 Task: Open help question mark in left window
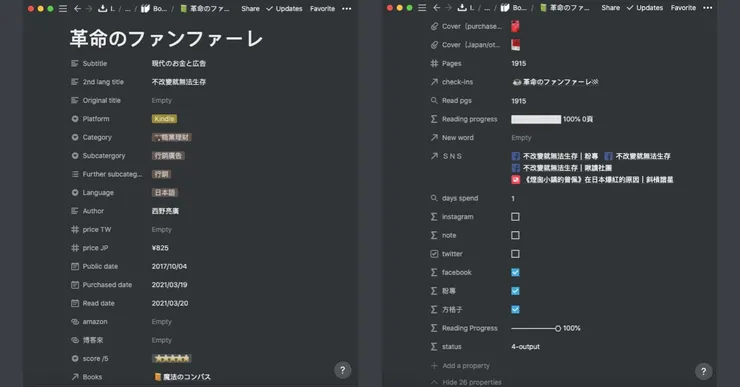[343, 370]
